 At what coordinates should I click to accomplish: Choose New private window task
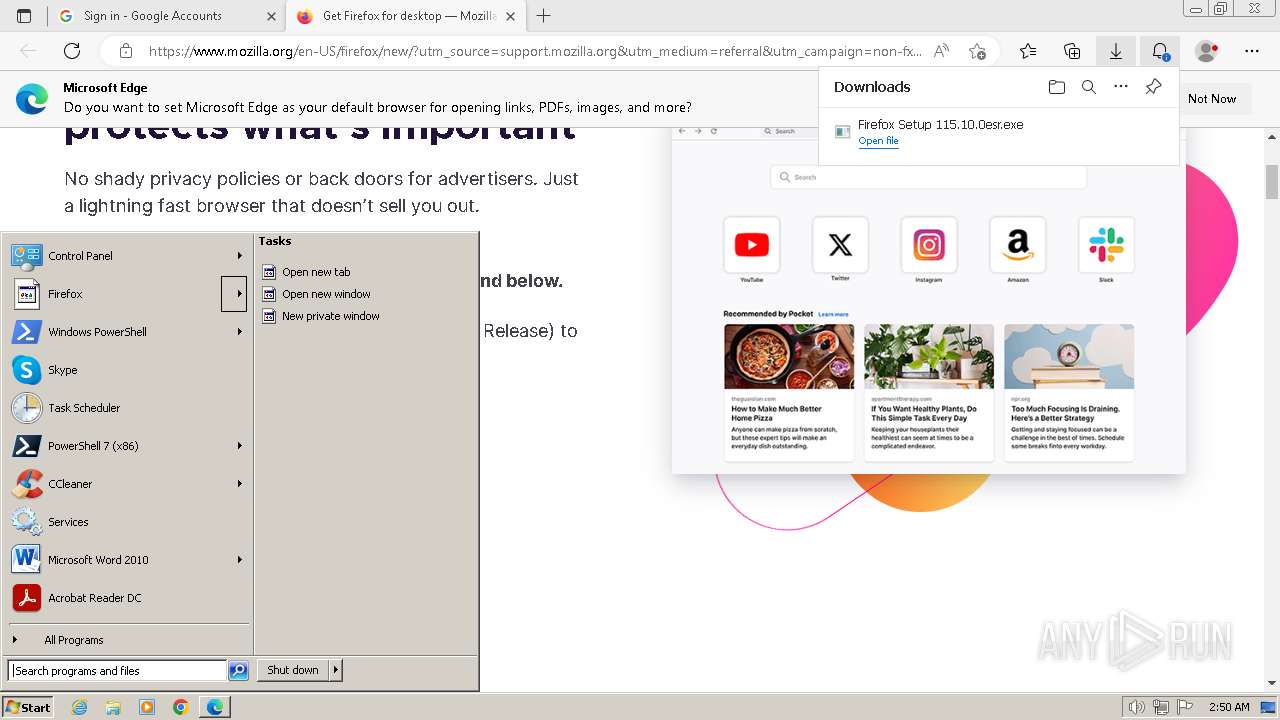(x=320, y=316)
